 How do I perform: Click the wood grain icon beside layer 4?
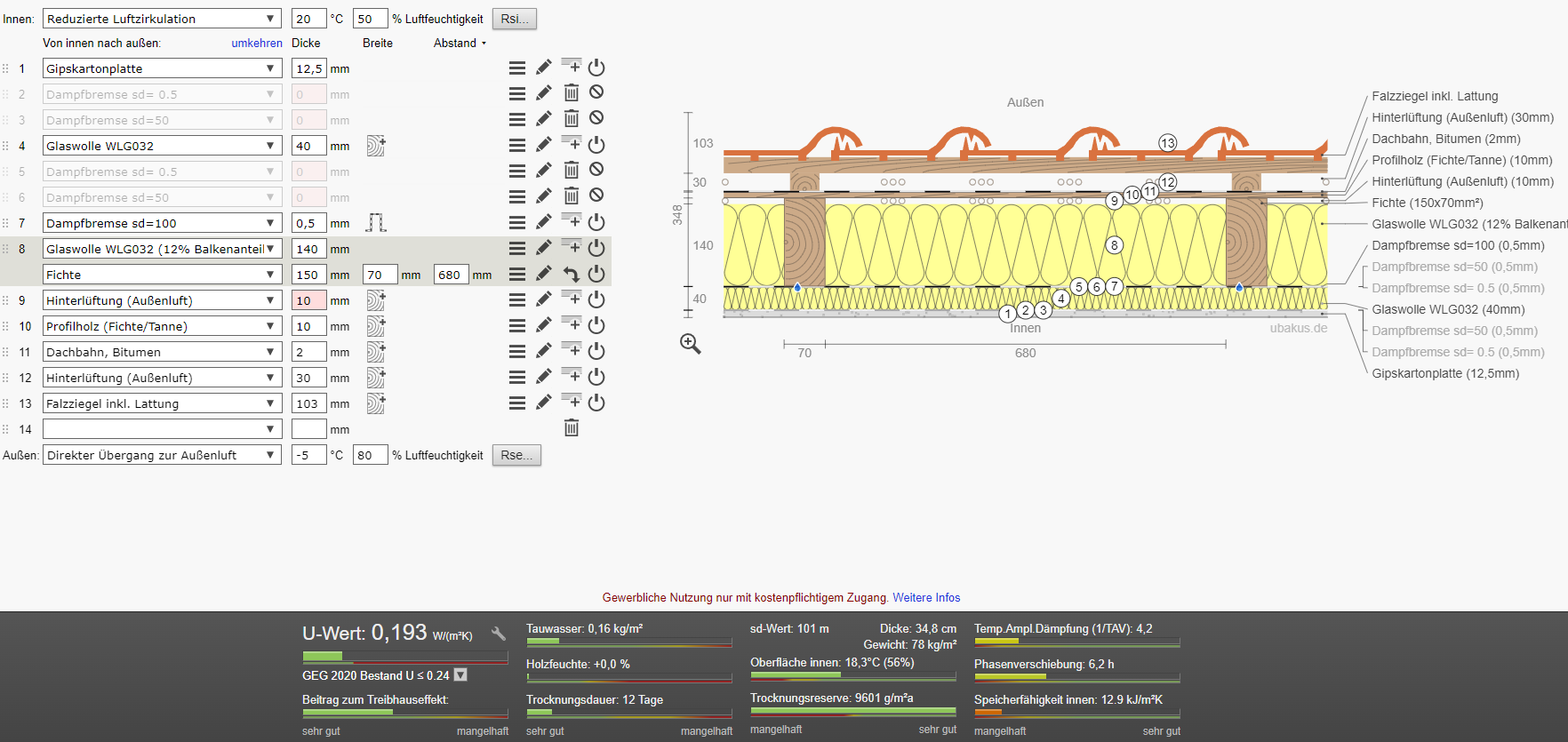[x=376, y=146]
